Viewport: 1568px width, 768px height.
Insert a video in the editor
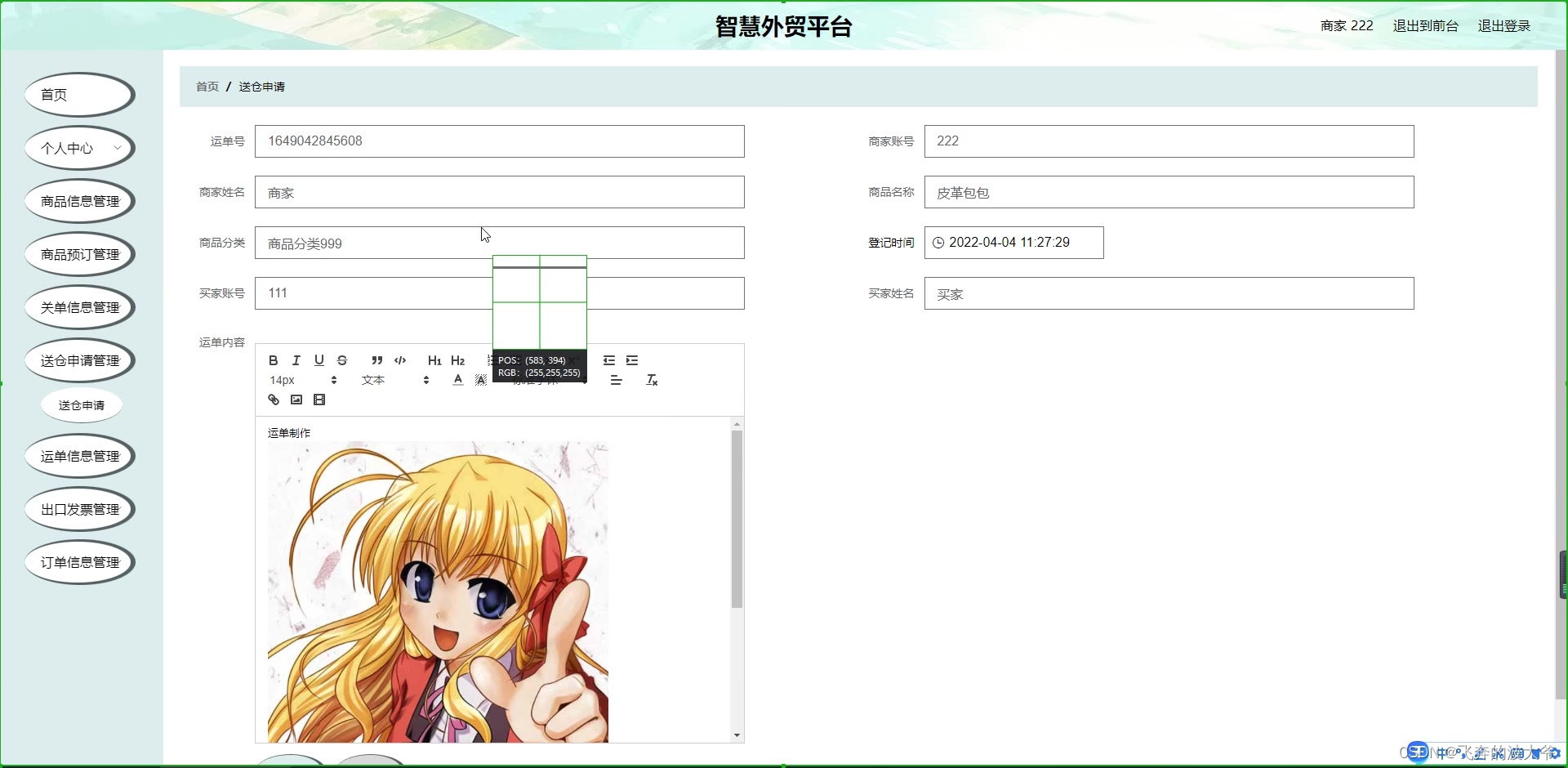[x=319, y=400]
